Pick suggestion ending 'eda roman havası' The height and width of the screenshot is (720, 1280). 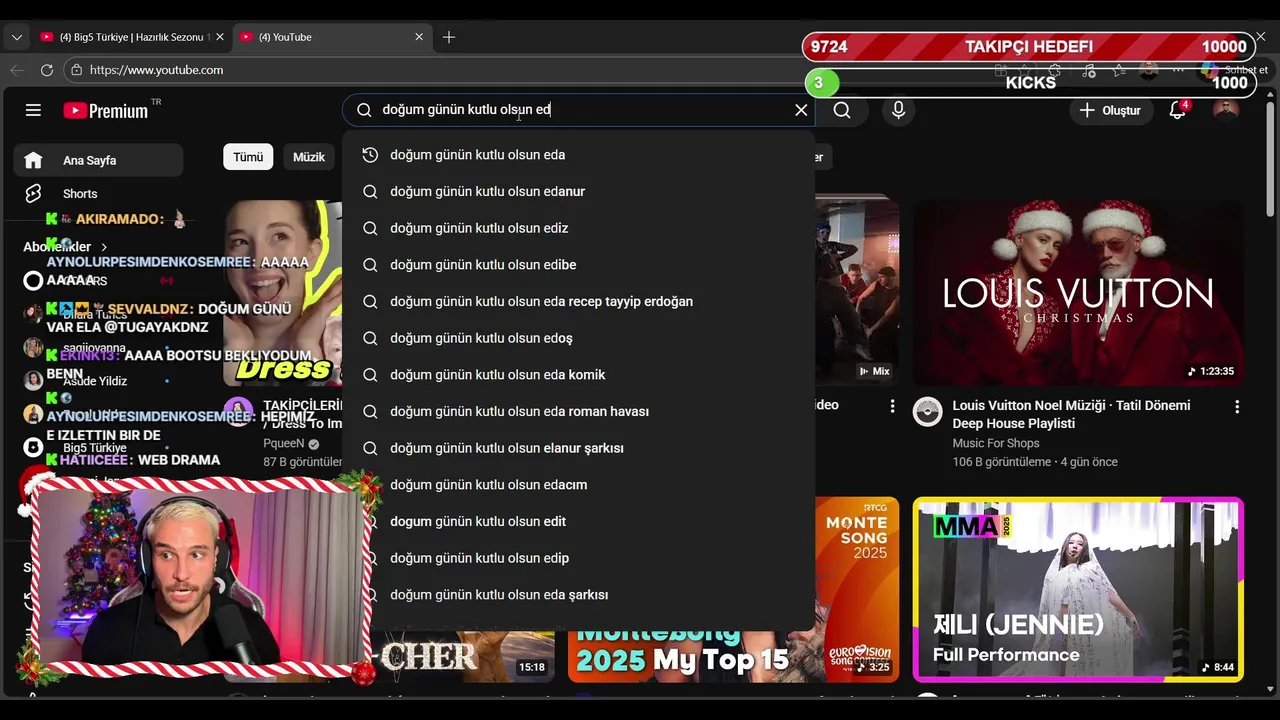[x=579, y=411]
